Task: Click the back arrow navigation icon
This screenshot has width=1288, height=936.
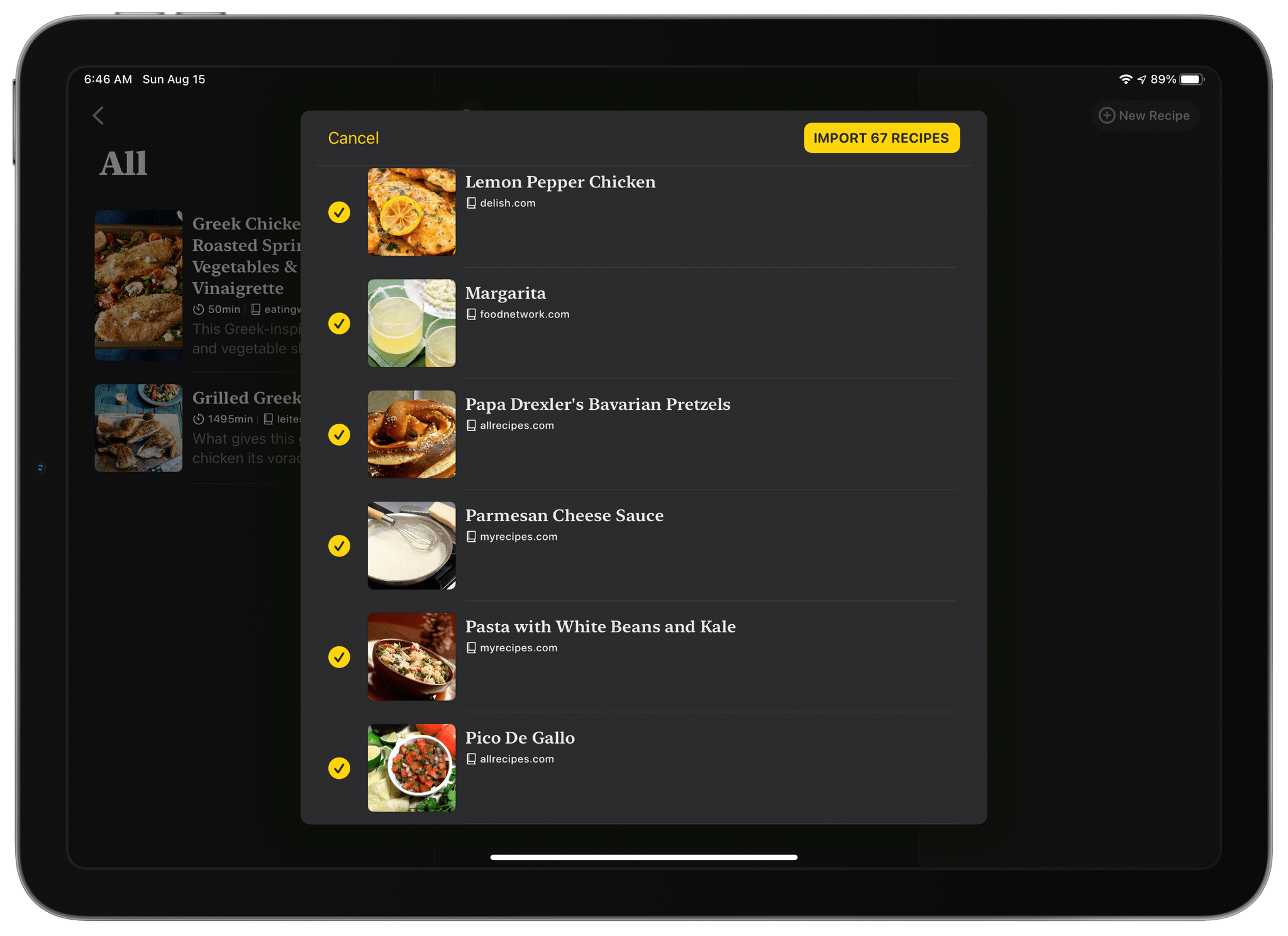Action: [98, 115]
